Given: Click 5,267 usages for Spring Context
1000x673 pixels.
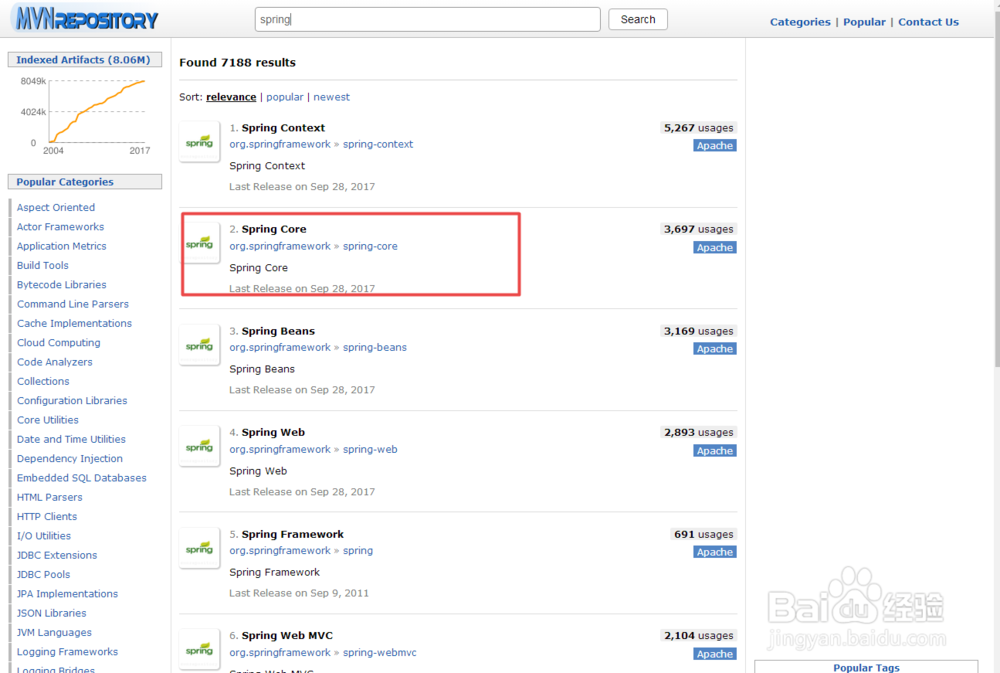Looking at the screenshot, I should [698, 128].
